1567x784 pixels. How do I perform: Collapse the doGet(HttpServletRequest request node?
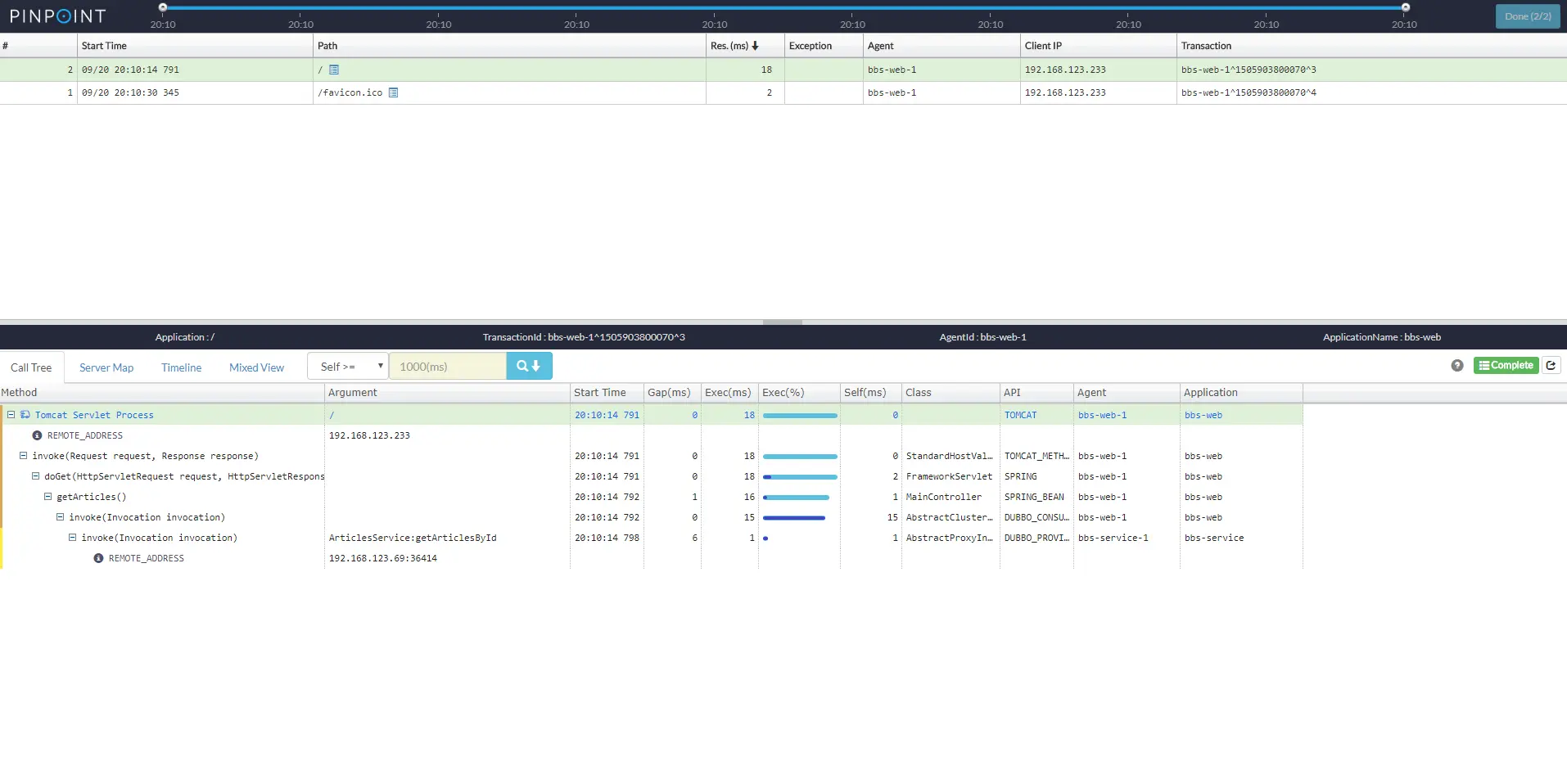(36, 476)
